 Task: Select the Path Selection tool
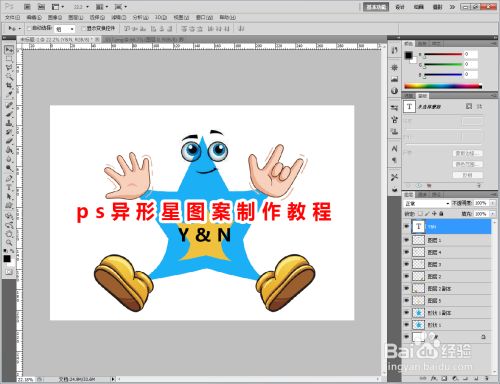pyautogui.click(x=9, y=197)
